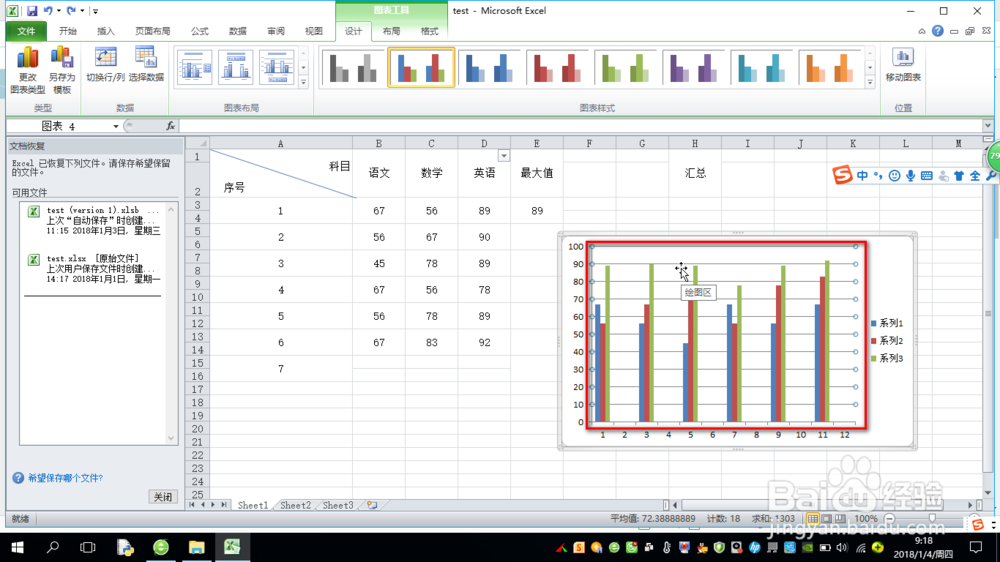Switch to the View (视图) tab

tap(314, 31)
